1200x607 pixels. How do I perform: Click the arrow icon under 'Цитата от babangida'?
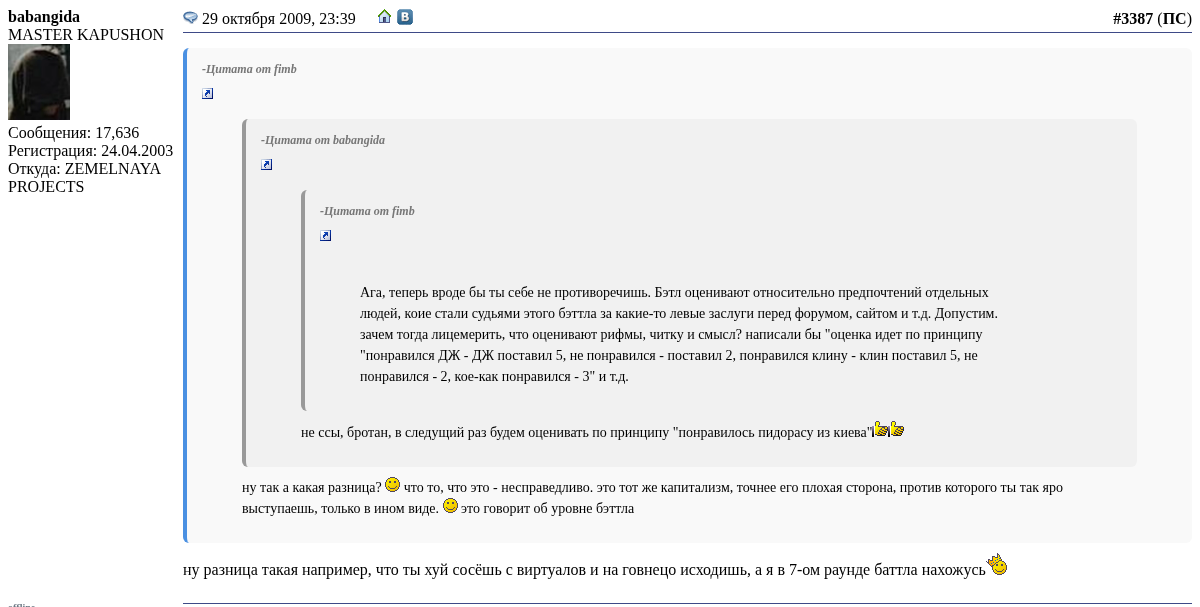pos(267,165)
